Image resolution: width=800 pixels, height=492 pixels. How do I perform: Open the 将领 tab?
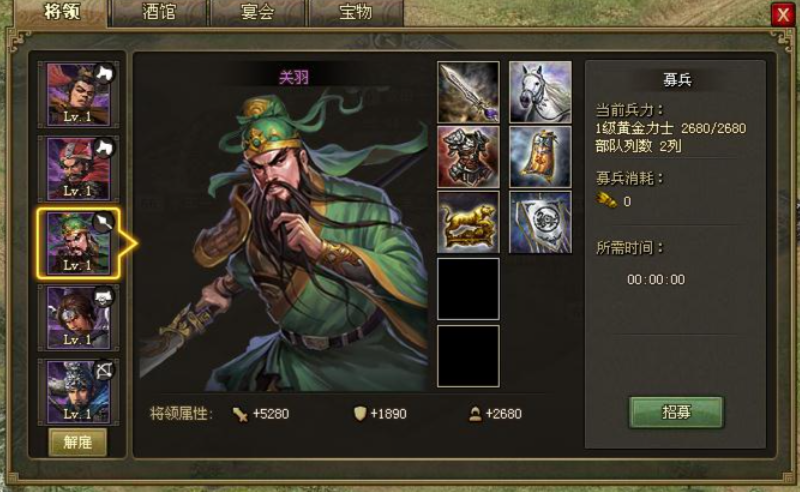tap(62, 12)
